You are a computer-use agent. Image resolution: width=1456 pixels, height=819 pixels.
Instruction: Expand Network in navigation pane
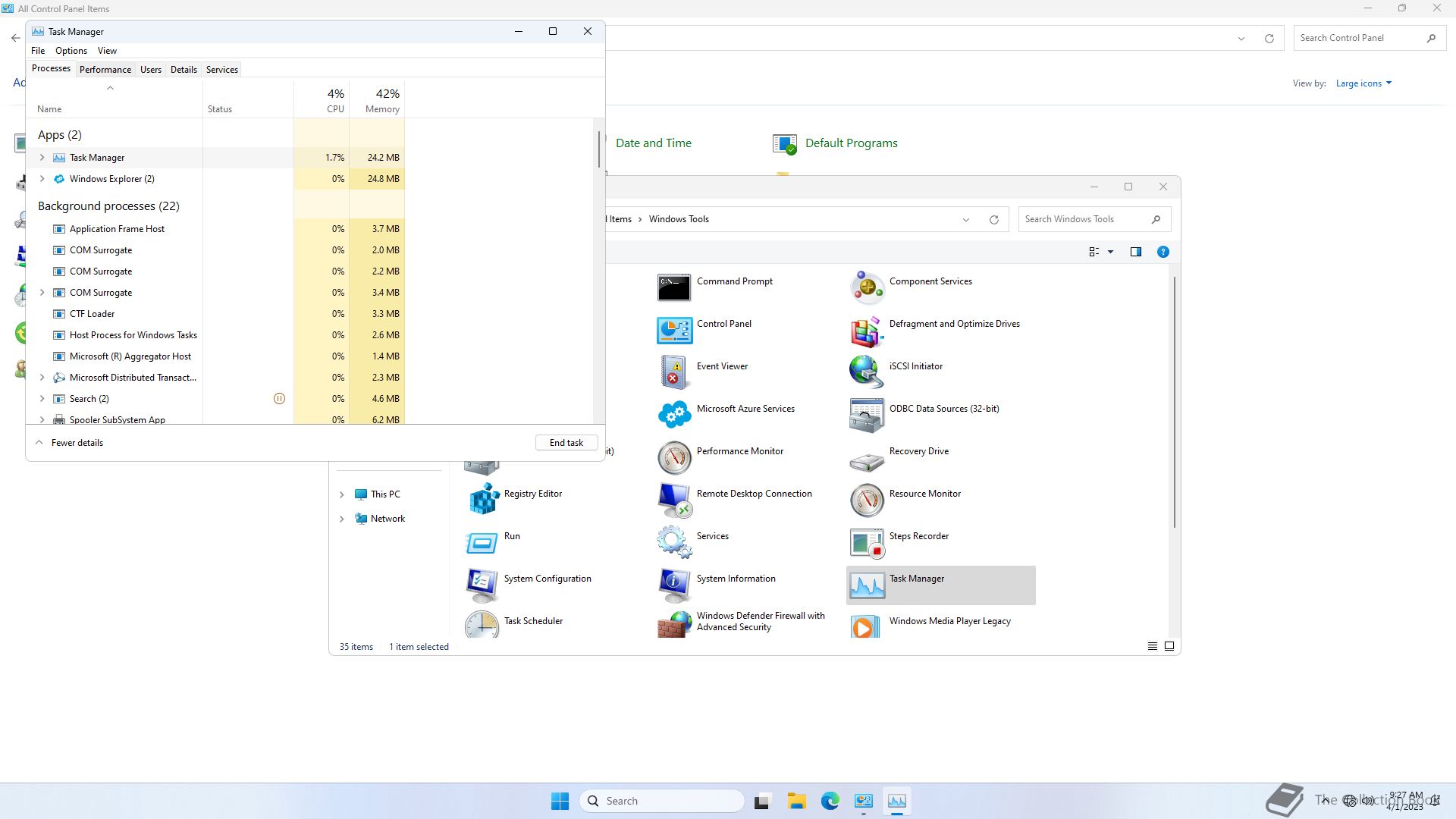(341, 519)
